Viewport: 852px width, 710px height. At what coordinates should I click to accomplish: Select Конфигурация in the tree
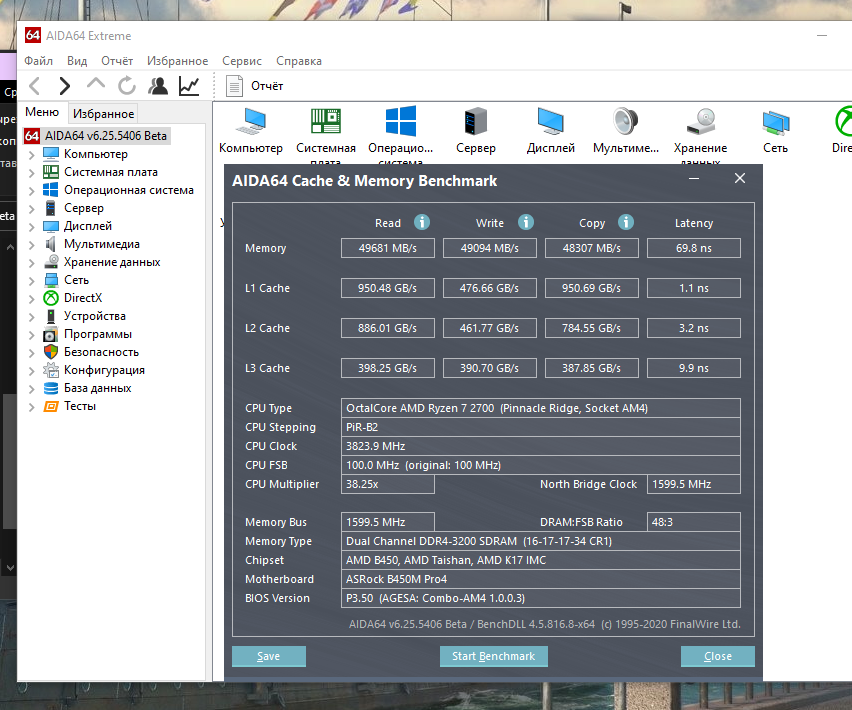pyautogui.click(x=104, y=370)
